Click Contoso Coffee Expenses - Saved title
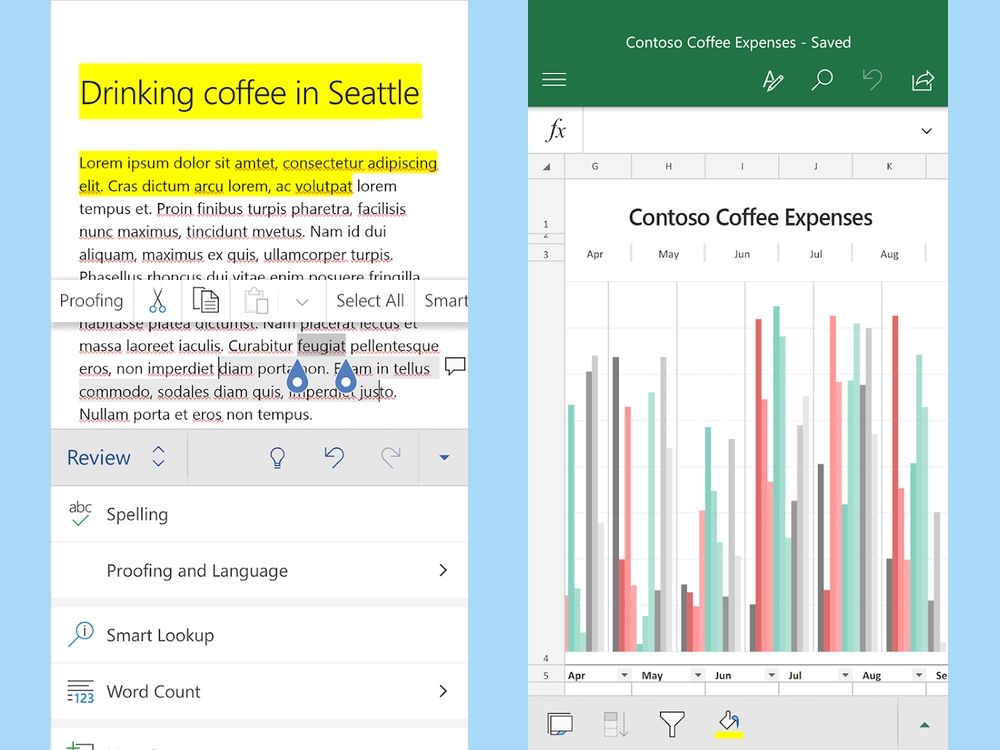This screenshot has height=750, width=1000. [x=738, y=43]
